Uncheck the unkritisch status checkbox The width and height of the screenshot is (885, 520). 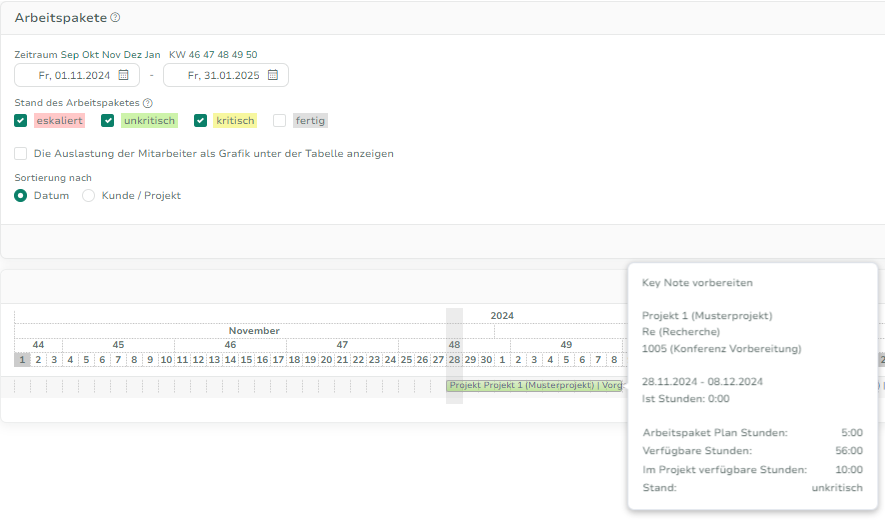(x=108, y=121)
